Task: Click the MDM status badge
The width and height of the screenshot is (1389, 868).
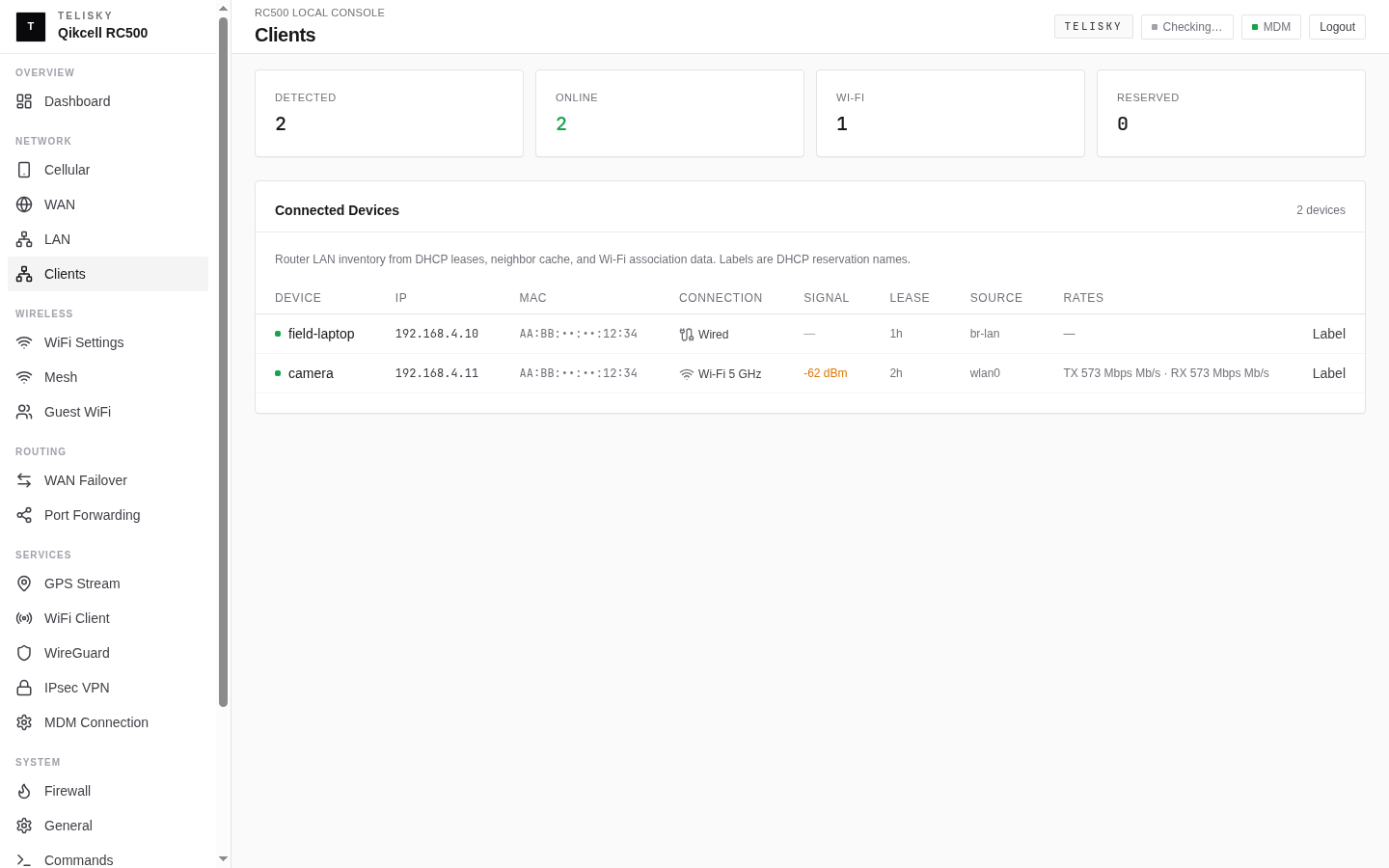Action: click(x=1271, y=27)
